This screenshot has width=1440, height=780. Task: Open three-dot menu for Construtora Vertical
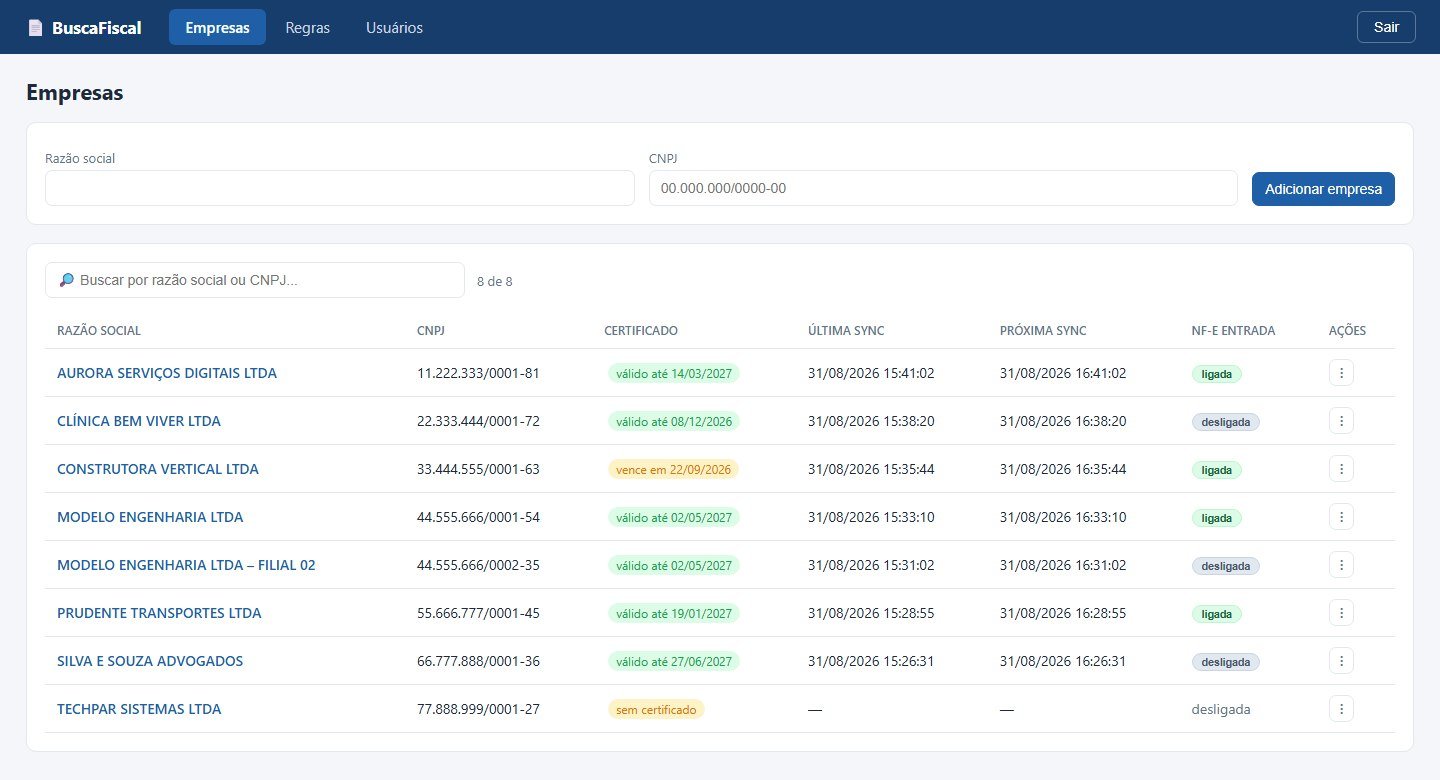click(1341, 469)
